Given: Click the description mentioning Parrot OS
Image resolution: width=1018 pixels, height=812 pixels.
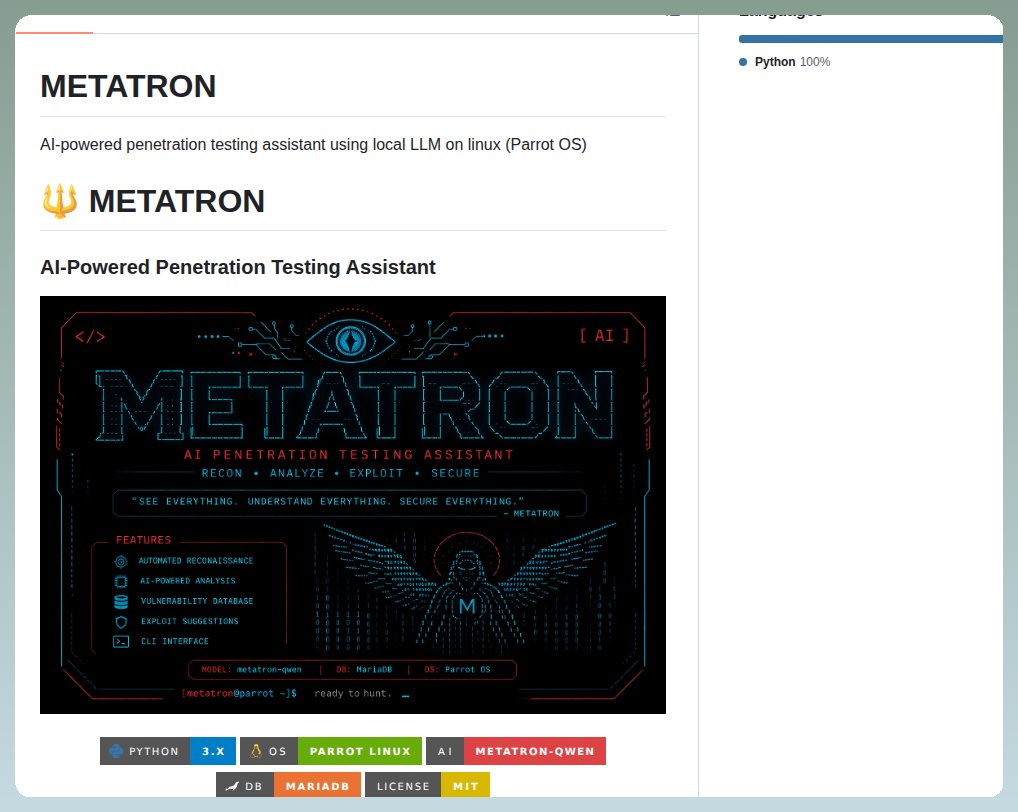Looking at the screenshot, I should 313,144.
